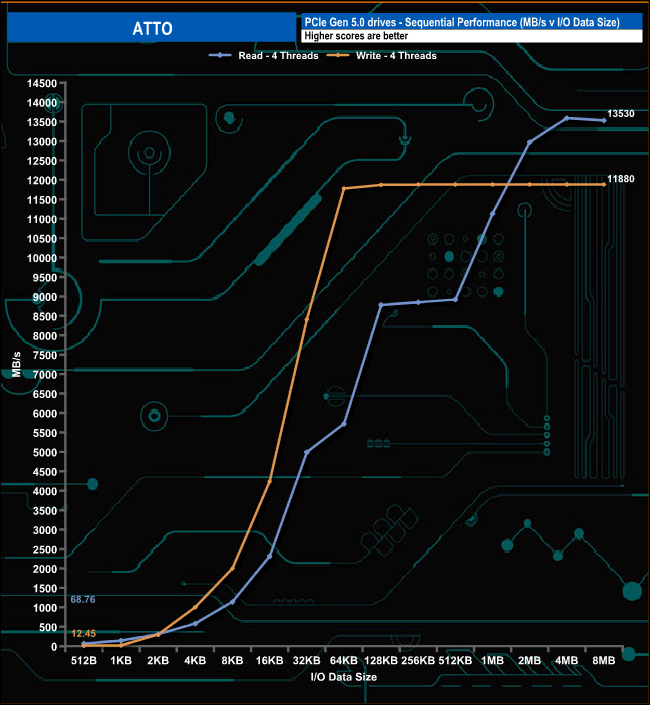Select the 11880 write end data label

pyautogui.click(x=621, y=178)
